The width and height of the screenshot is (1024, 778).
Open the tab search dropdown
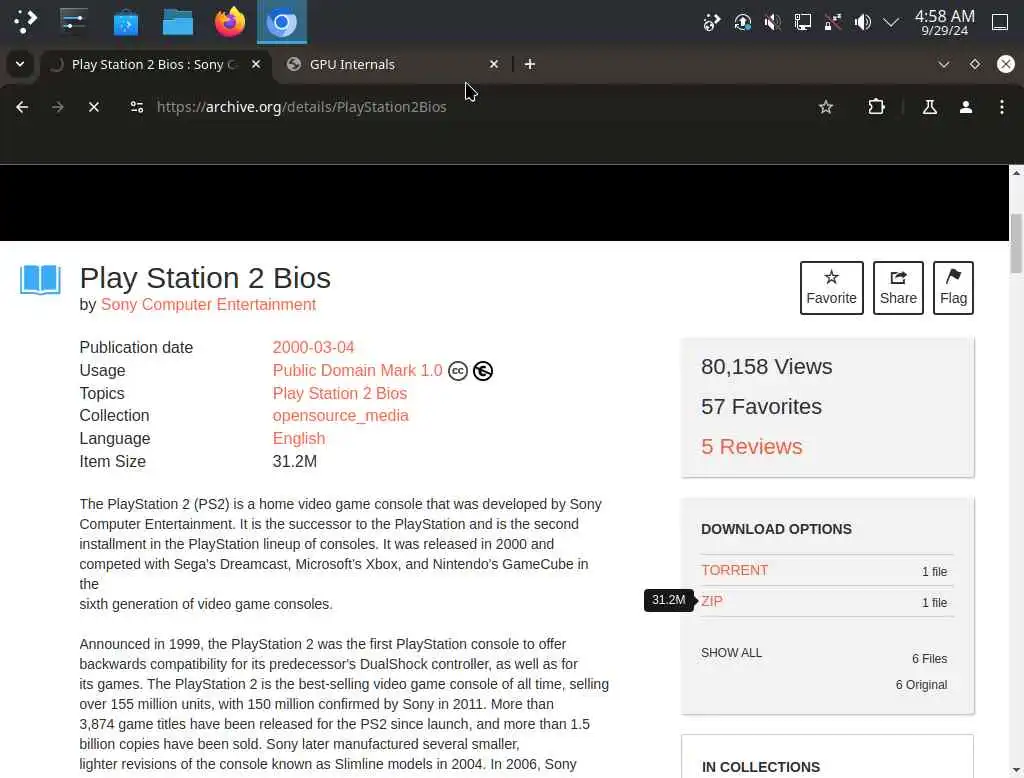[x=20, y=64]
